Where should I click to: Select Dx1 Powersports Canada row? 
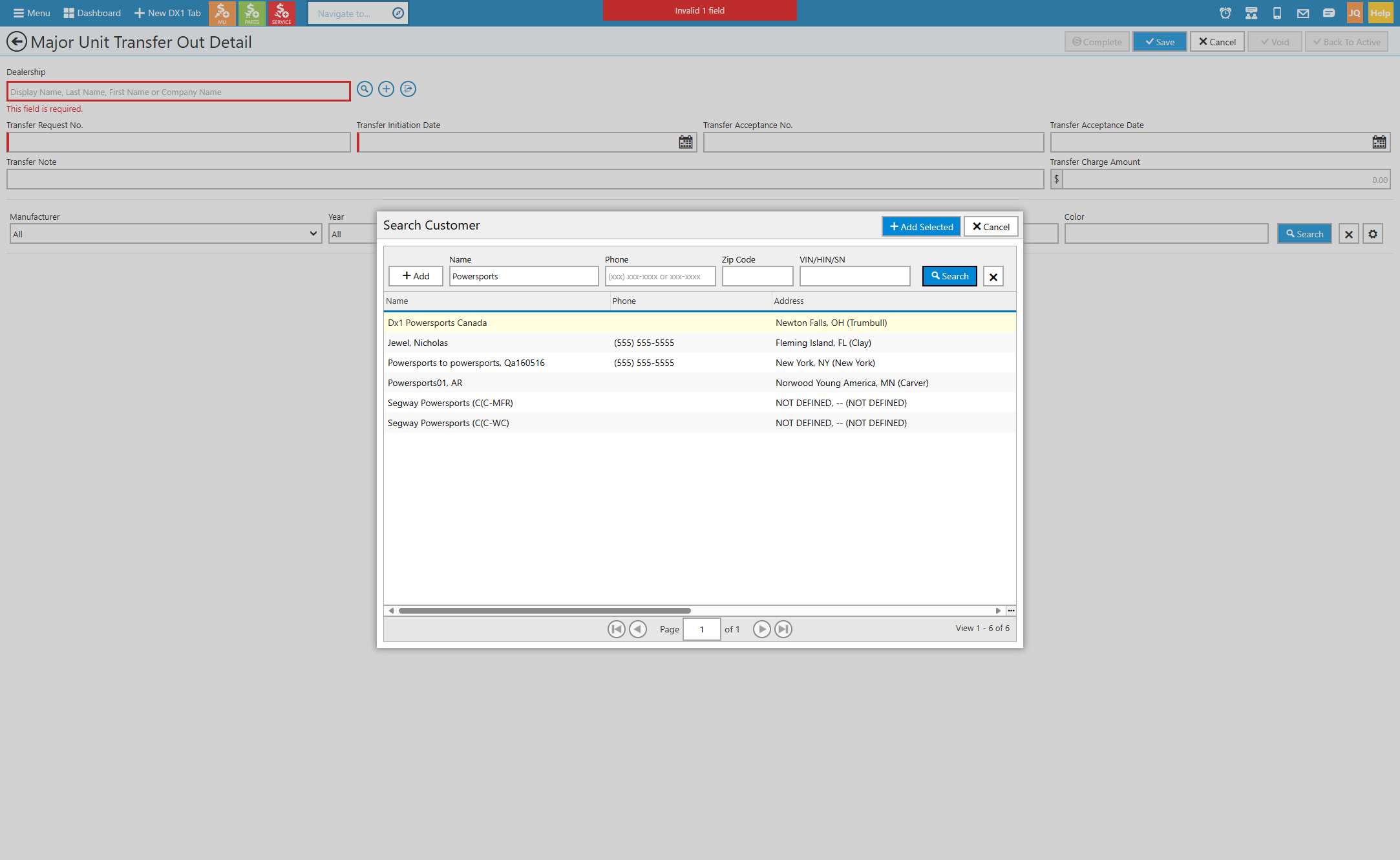click(x=699, y=323)
